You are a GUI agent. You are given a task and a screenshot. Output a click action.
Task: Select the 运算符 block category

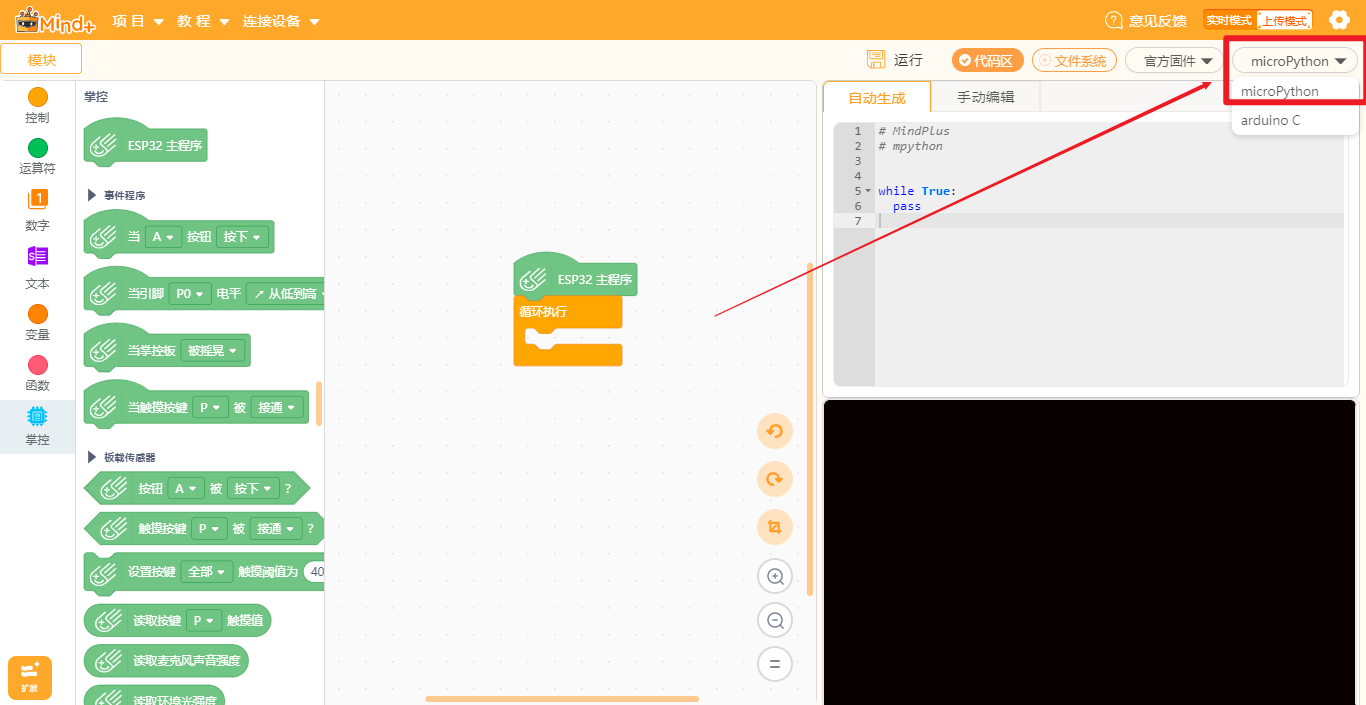(37, 156)
